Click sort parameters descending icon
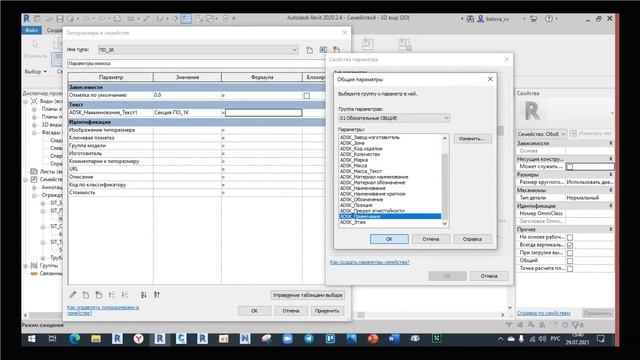 [x=157, y=295]
